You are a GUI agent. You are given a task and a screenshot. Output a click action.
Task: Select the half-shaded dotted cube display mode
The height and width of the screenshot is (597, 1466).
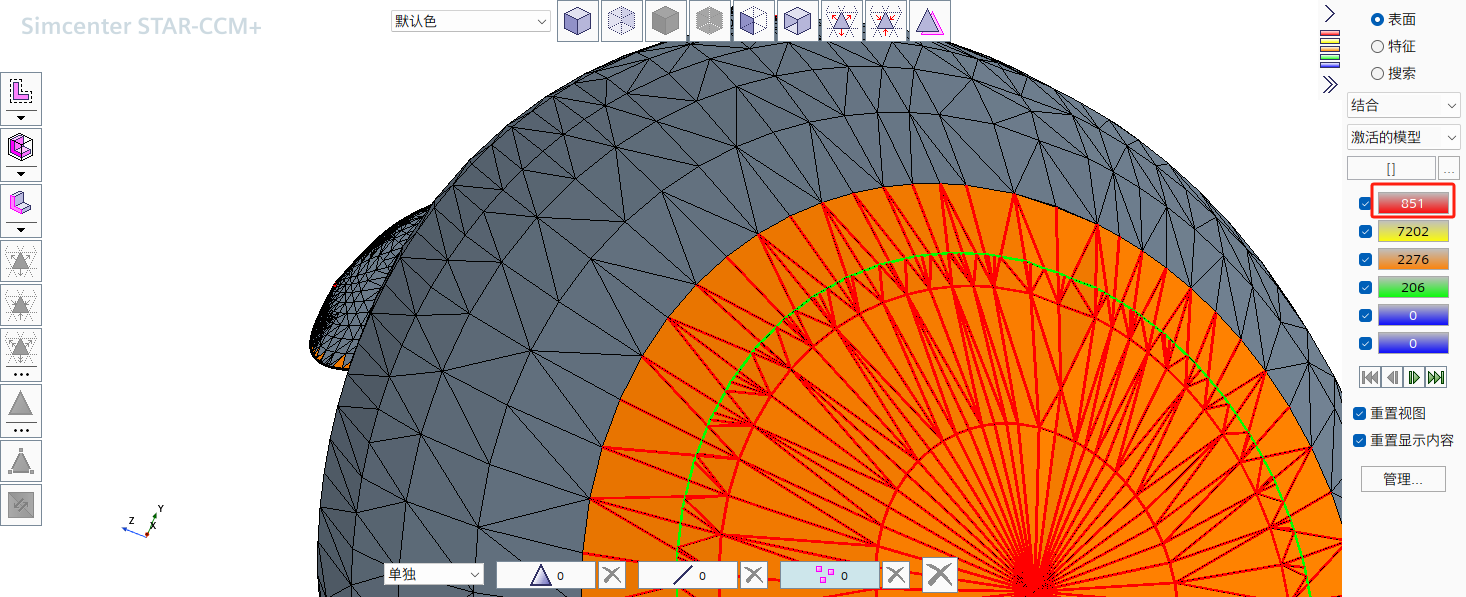(x=754, y=21)
